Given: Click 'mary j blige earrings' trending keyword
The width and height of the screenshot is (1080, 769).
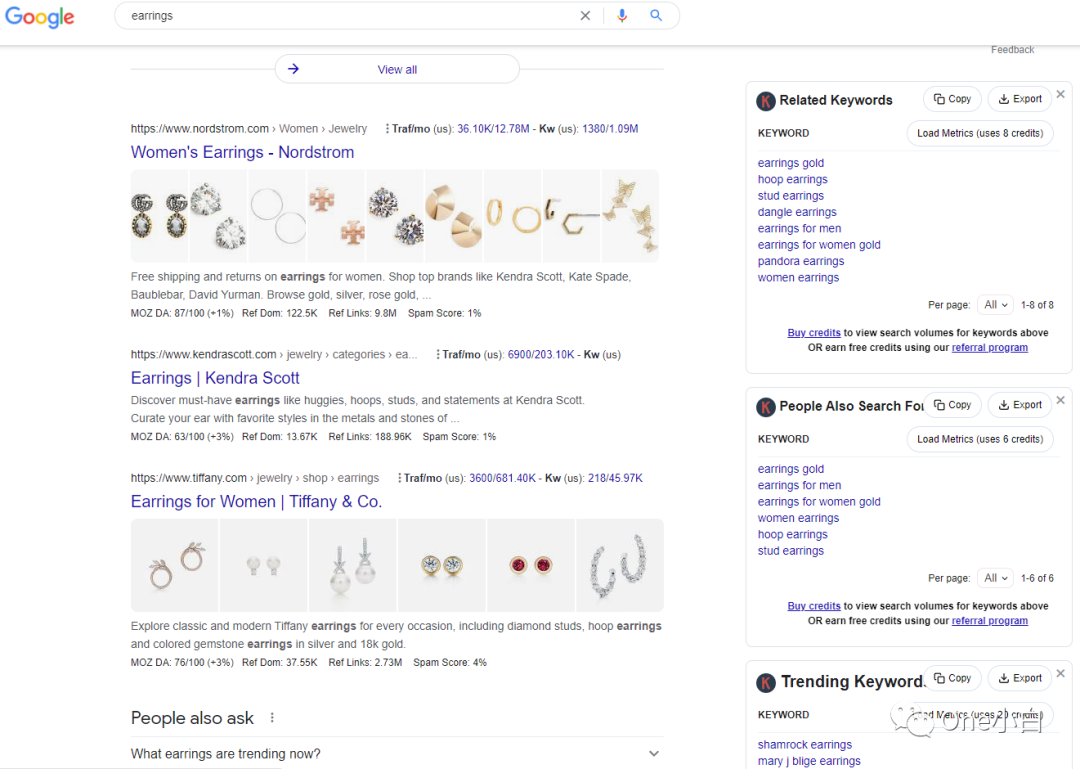Looking at the screenshot, I should tap(809, 761).
